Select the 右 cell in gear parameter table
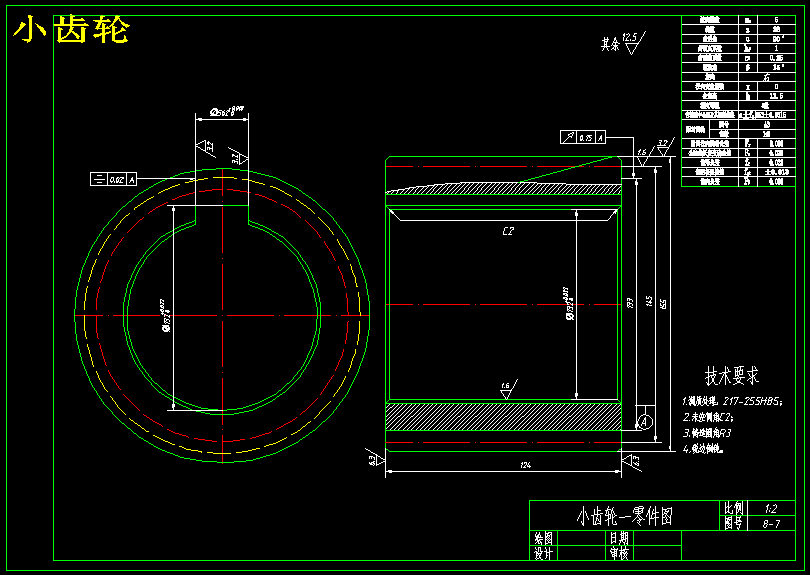The image size is (810, 575). (767, 77)
